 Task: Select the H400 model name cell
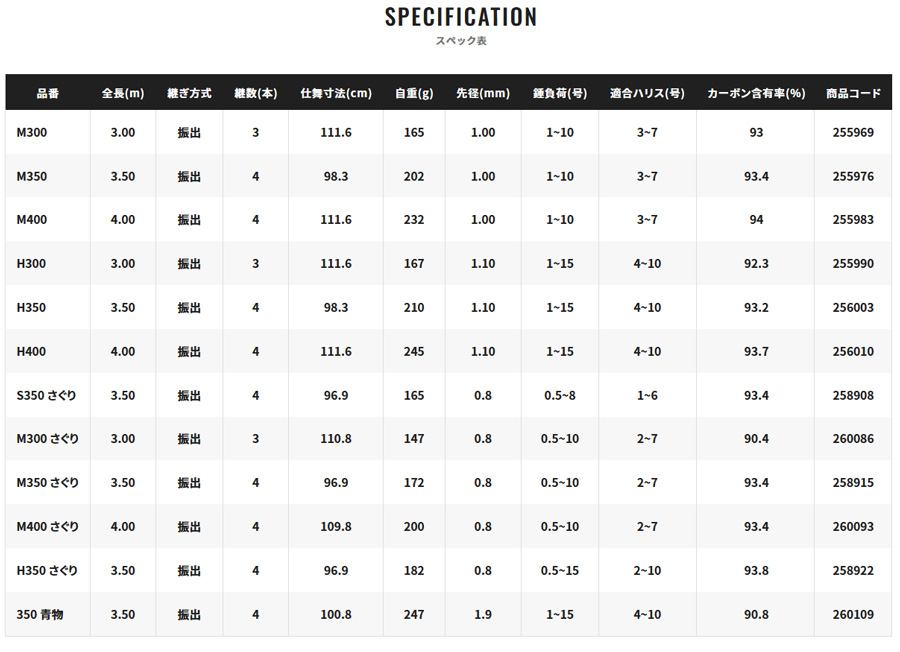[x=32, y=351]
